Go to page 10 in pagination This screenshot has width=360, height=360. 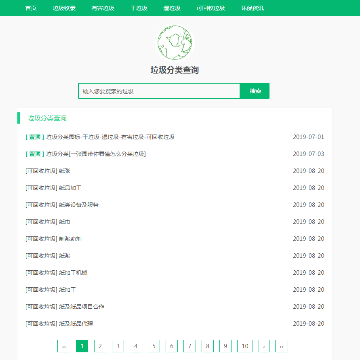coord(245,346)
